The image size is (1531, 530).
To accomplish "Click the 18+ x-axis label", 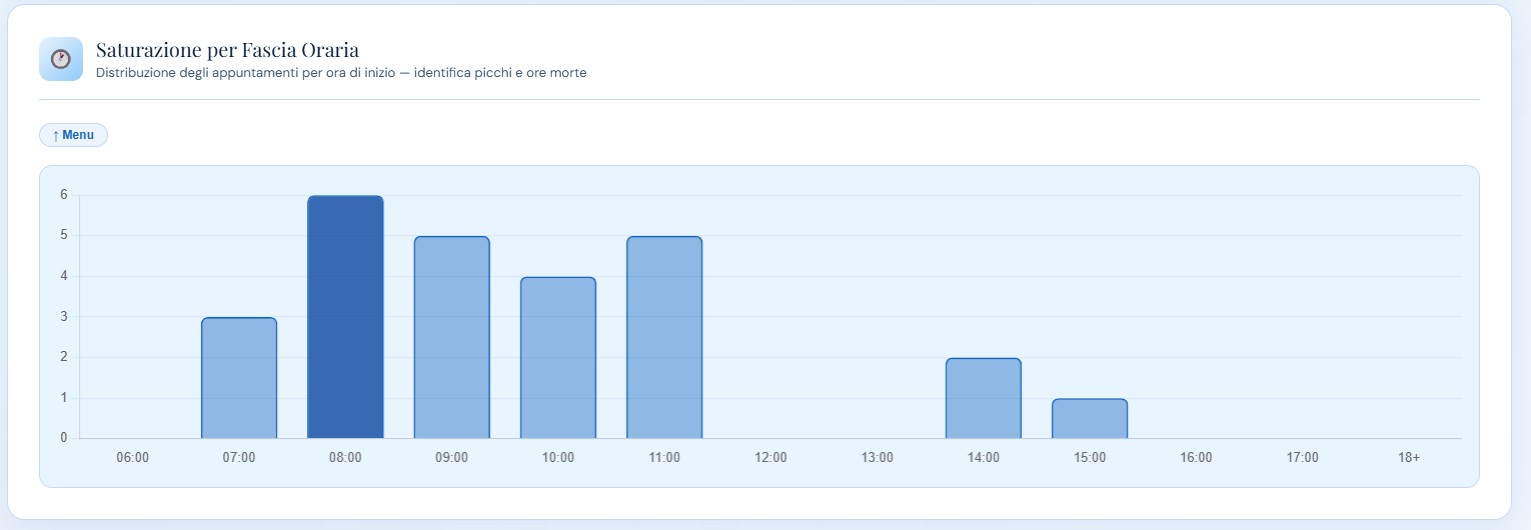I will tap(1408, 457).
